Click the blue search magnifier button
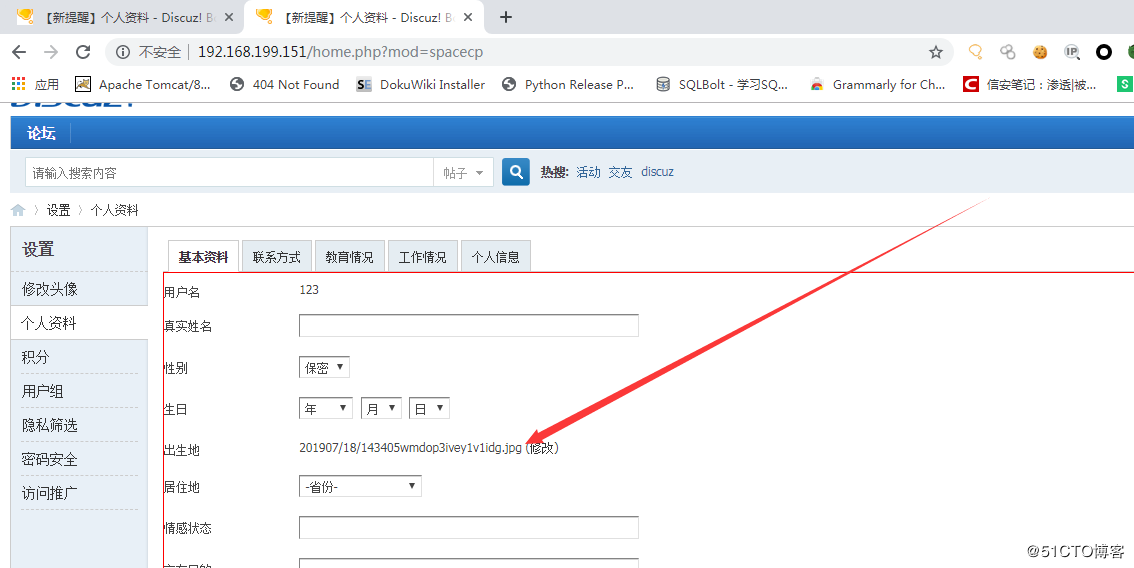The height and width of the screenshot is (568, 1134). pos(515,172)
